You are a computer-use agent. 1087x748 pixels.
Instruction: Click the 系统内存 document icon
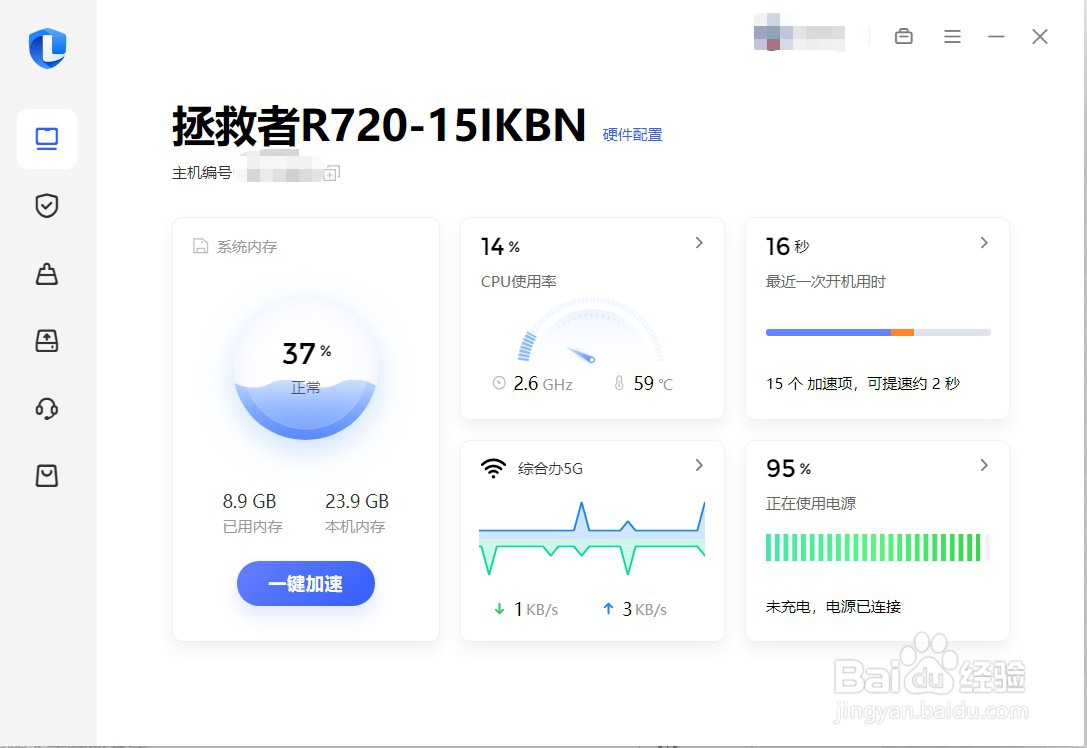pyautogui.click(x=203, y=247)
